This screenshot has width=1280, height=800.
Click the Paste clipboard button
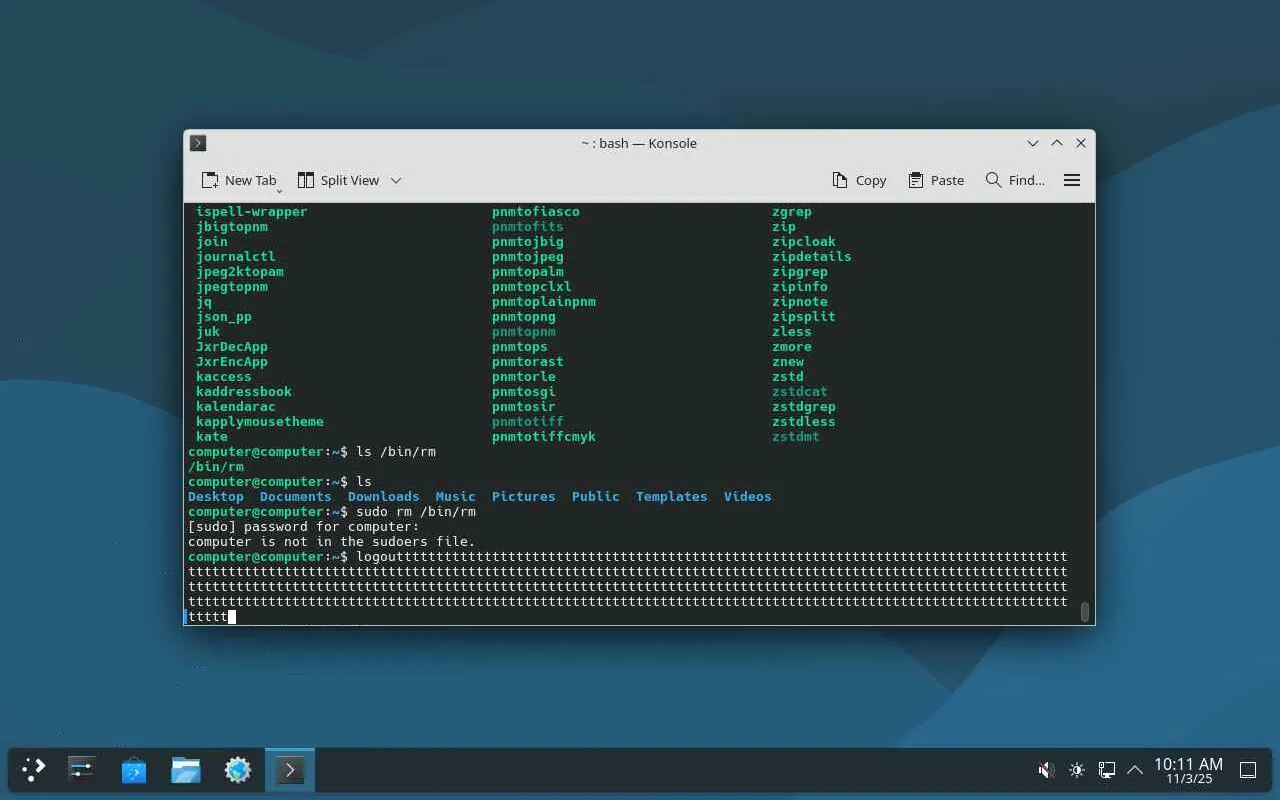coord(936,180)
